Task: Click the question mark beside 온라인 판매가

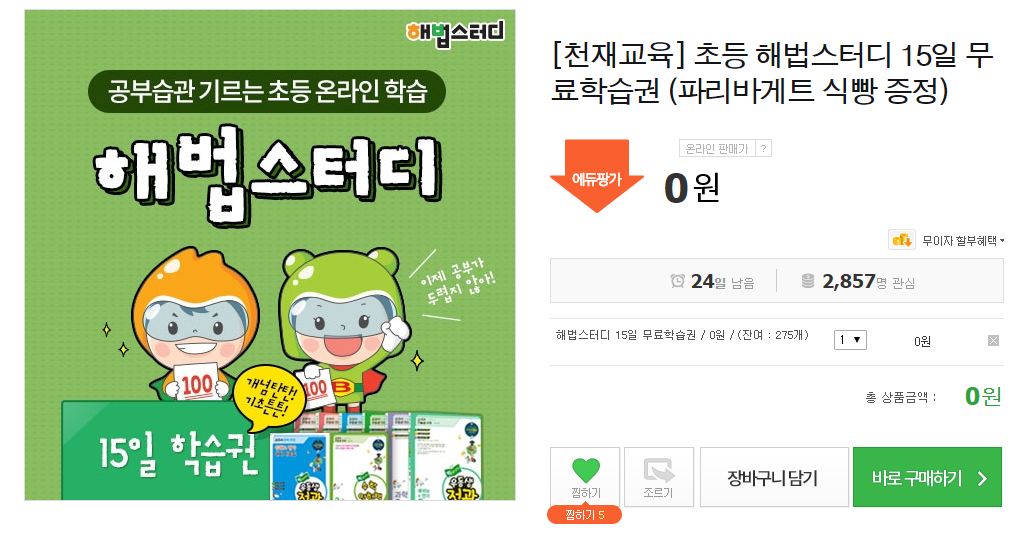Action: (x=764, y=148)
